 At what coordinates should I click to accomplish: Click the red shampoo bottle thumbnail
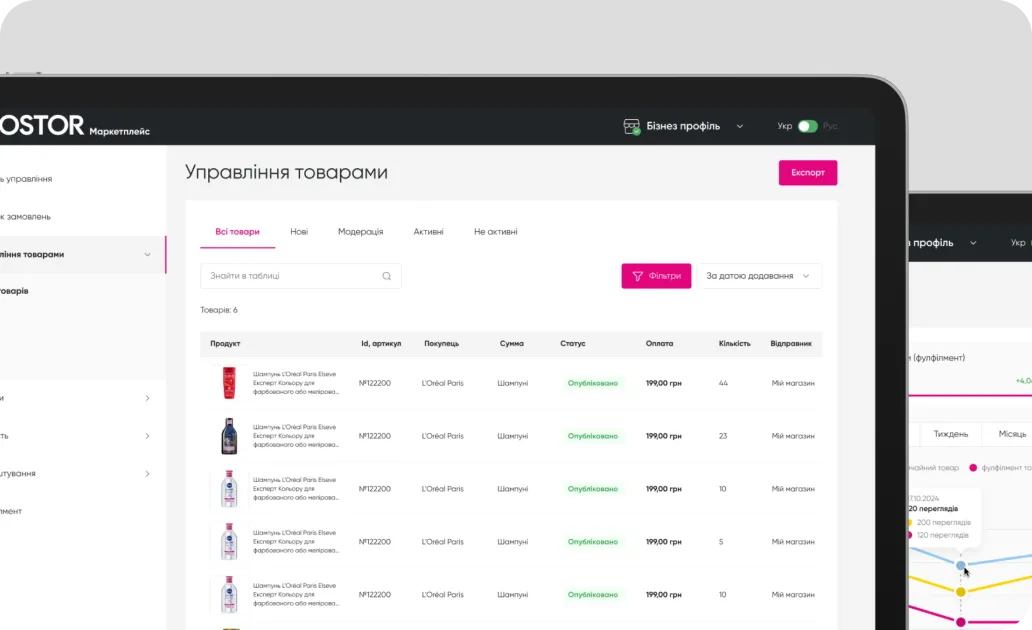229,383
